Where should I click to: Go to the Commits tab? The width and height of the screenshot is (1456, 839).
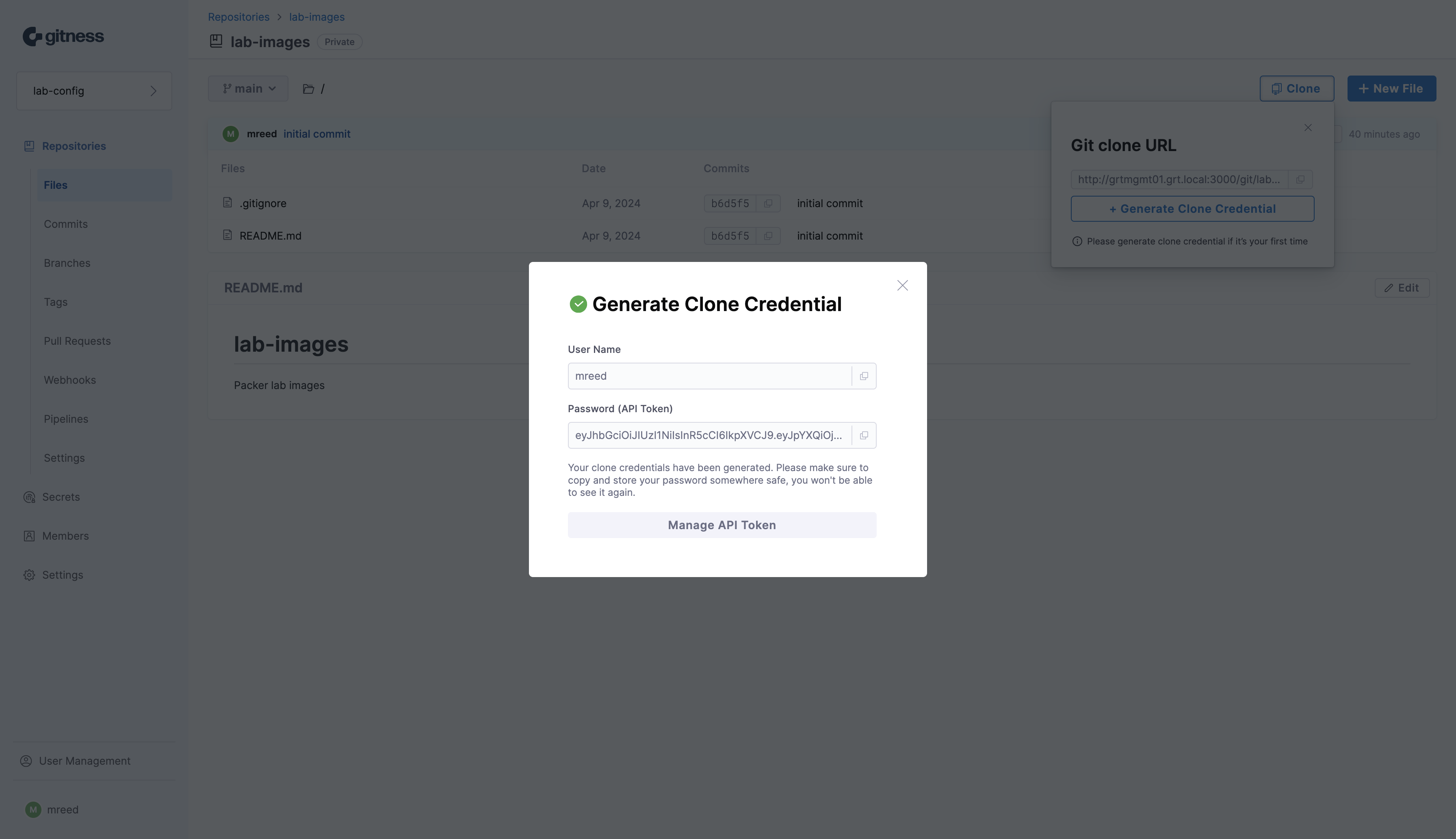click(x=66, y=224)
